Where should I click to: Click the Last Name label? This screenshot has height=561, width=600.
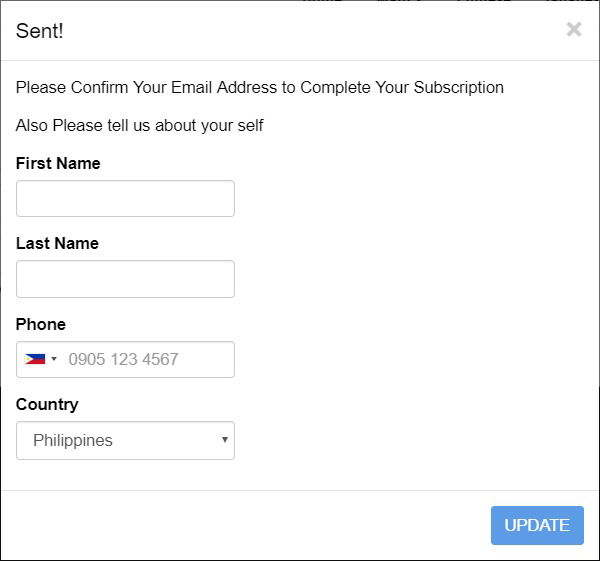pyautogui.click(x=57, y=243)
